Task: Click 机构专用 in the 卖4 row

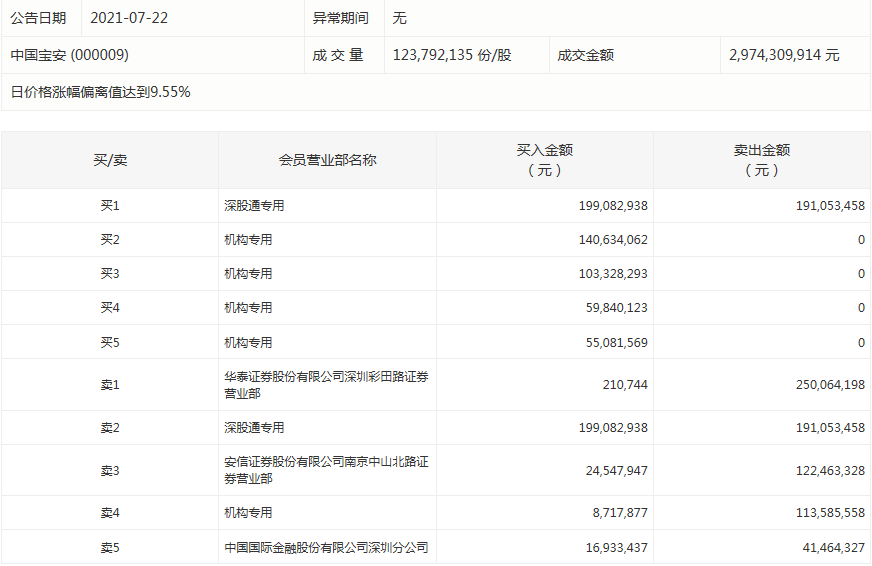Action: click(248, 513)
